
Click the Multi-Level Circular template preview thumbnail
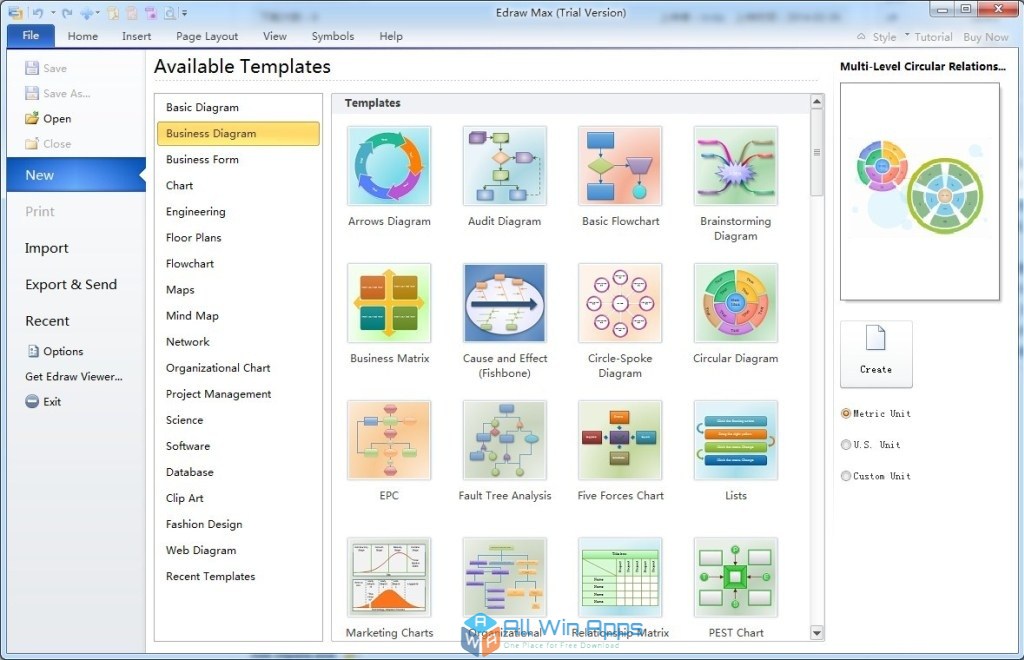point(920,191)
